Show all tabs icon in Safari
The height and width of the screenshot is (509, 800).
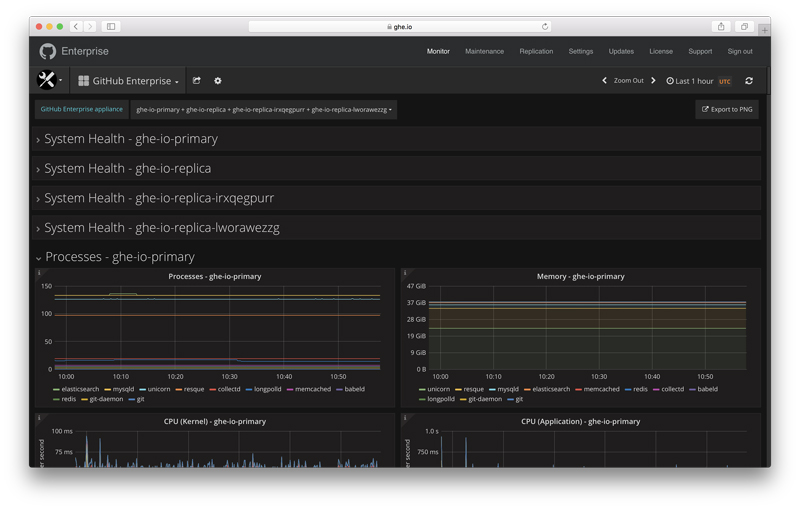point(744,27)
